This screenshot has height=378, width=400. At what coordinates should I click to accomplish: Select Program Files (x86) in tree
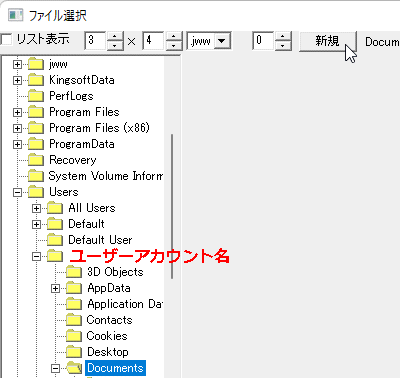[99, 128]
